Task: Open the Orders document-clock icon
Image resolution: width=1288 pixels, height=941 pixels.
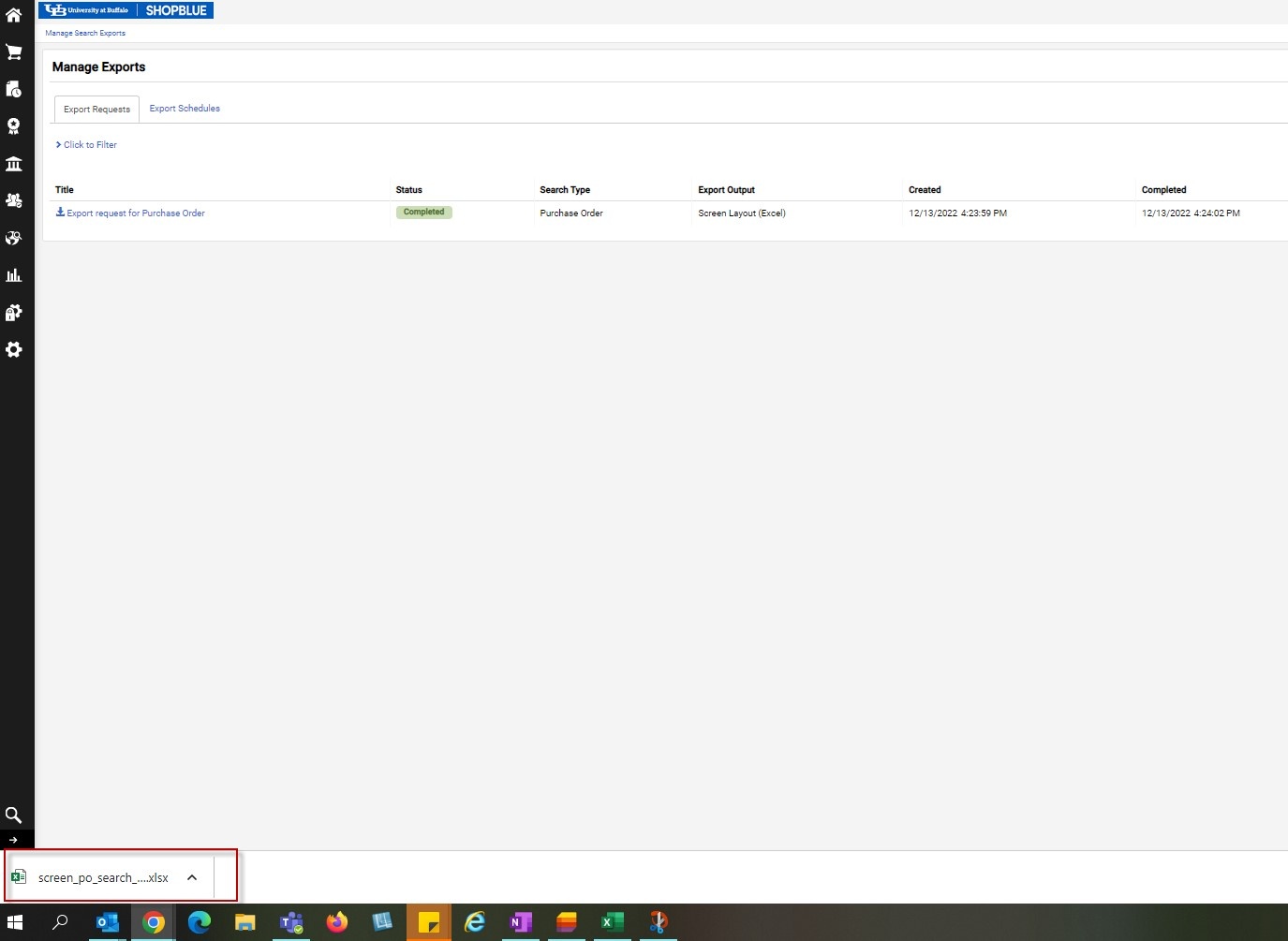Action: click(x=14, y=90)
